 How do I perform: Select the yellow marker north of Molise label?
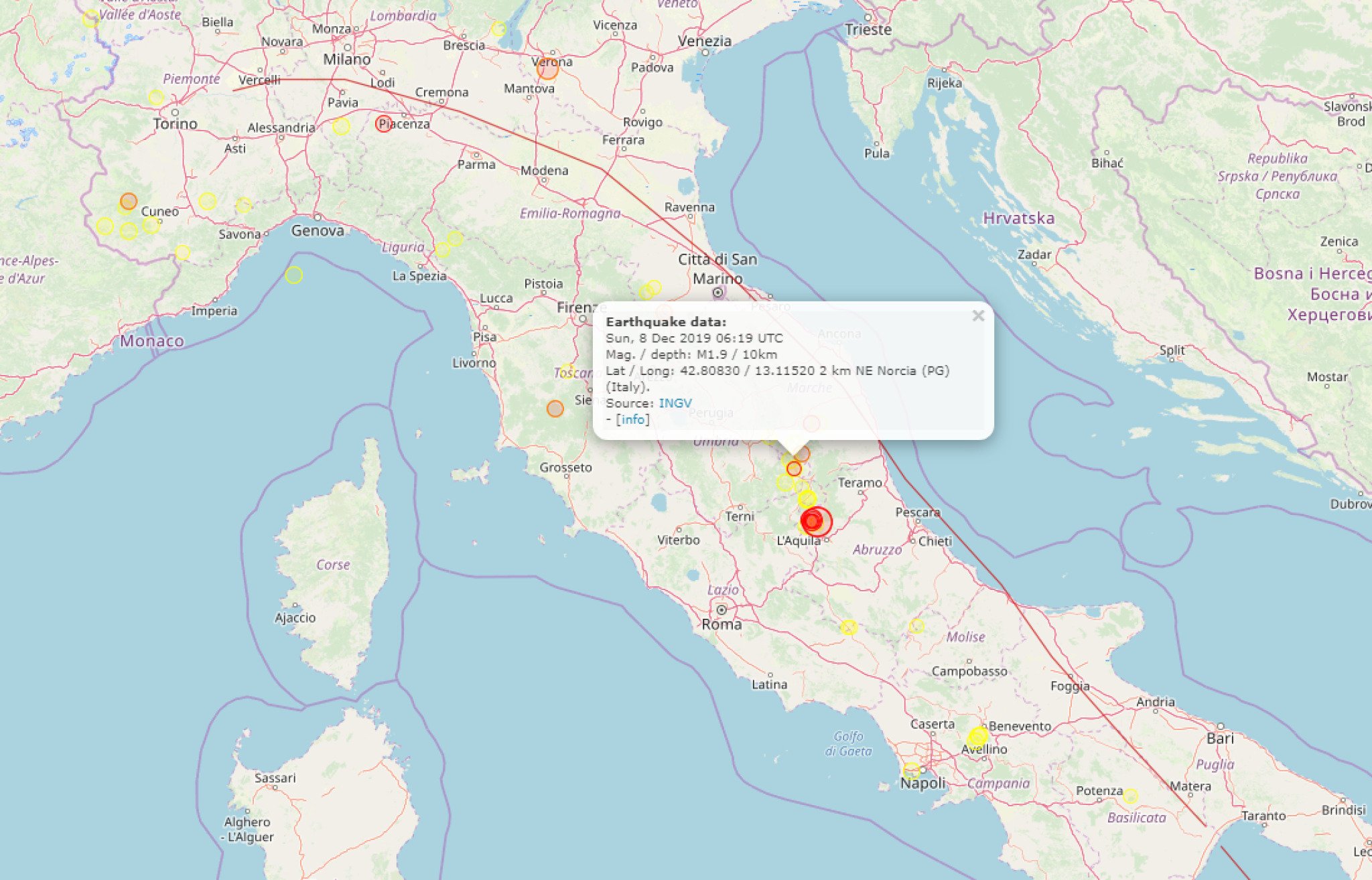[916, 626]
